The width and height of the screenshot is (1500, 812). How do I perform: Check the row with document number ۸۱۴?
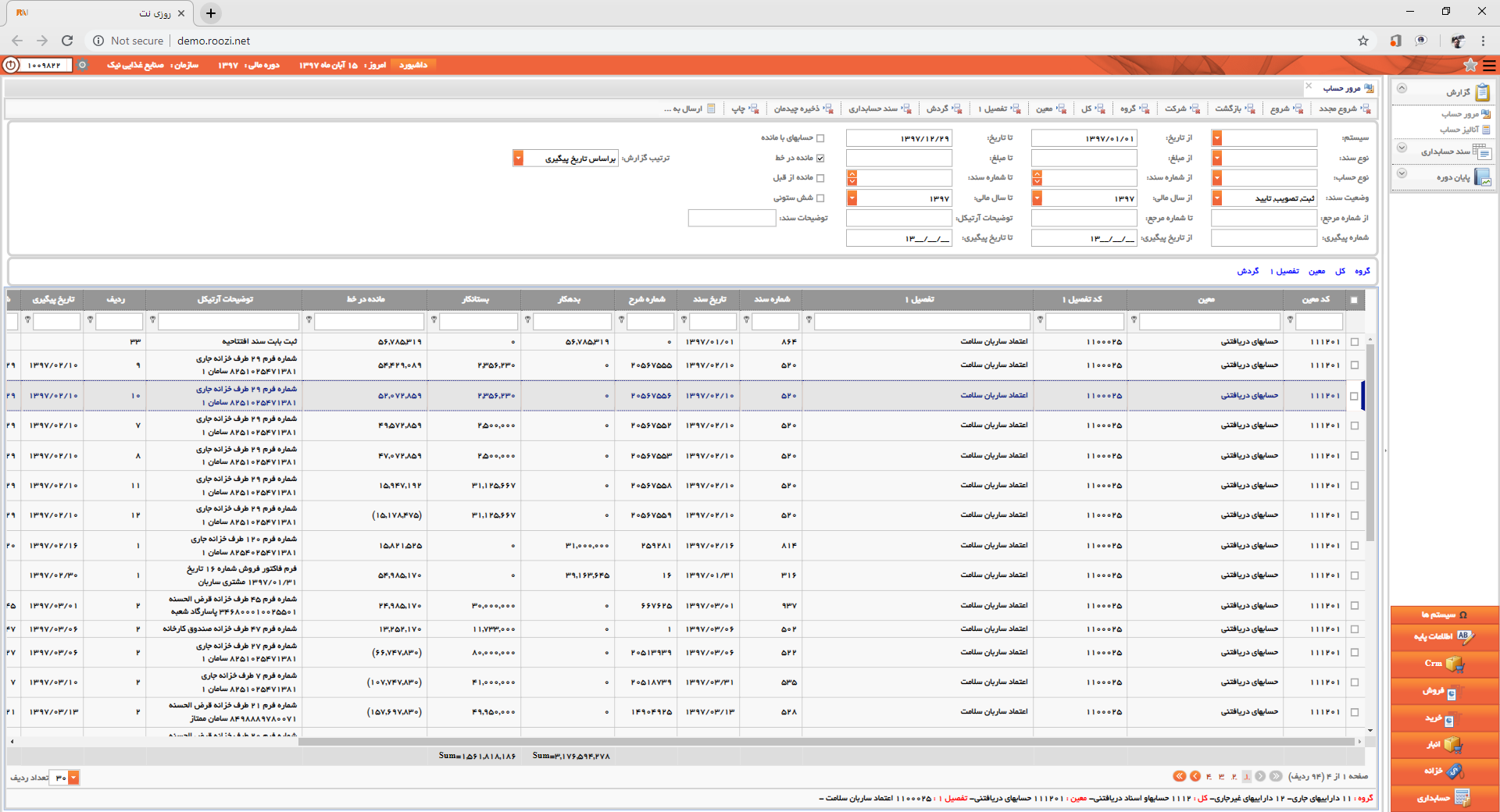point(1355,546)
